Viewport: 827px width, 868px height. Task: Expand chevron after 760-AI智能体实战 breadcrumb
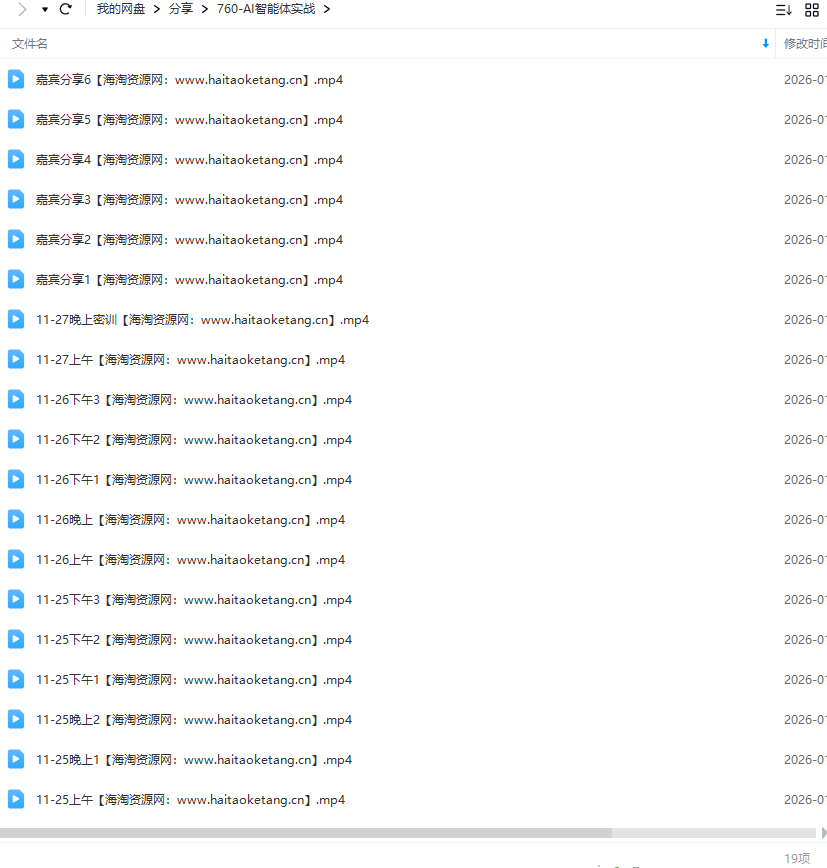point(327,9)
